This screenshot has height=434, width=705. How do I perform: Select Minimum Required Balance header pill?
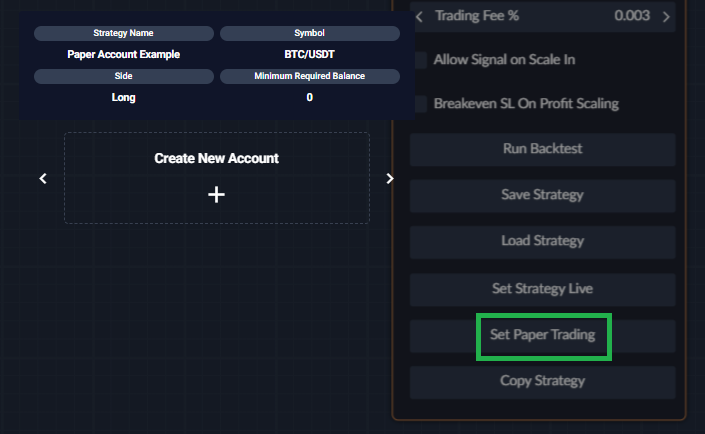point(310,76)
